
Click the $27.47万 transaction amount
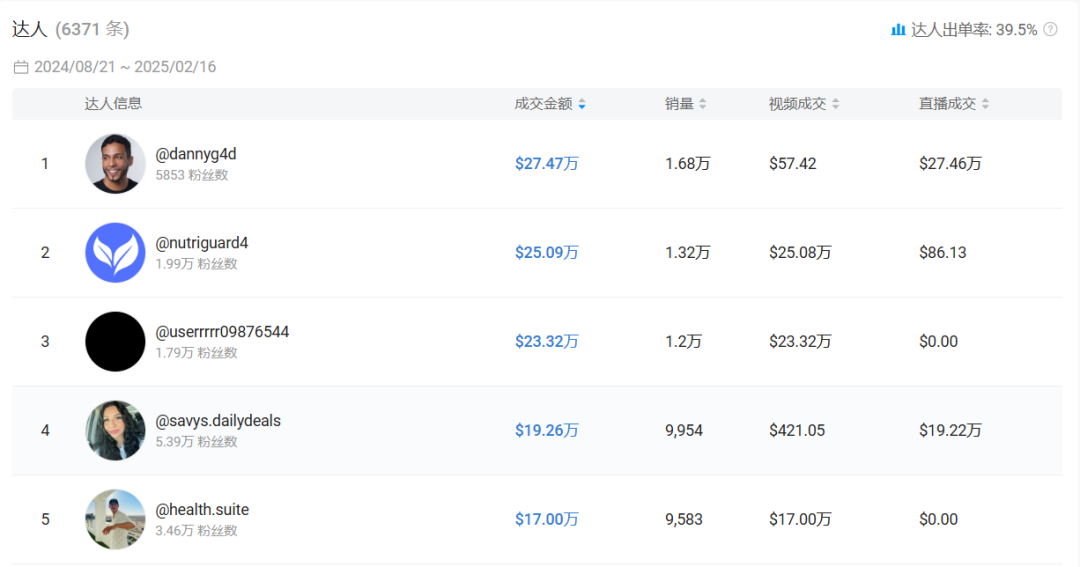pos(547,163)
